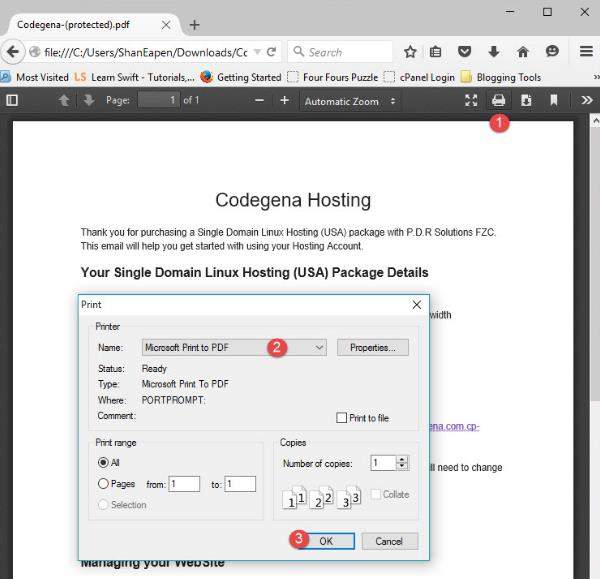This screenshot has height=579, width=600.
Task: Select the Codegena-(protected).pdf tab
Action: pyautogui.click(x=91, y=25)
